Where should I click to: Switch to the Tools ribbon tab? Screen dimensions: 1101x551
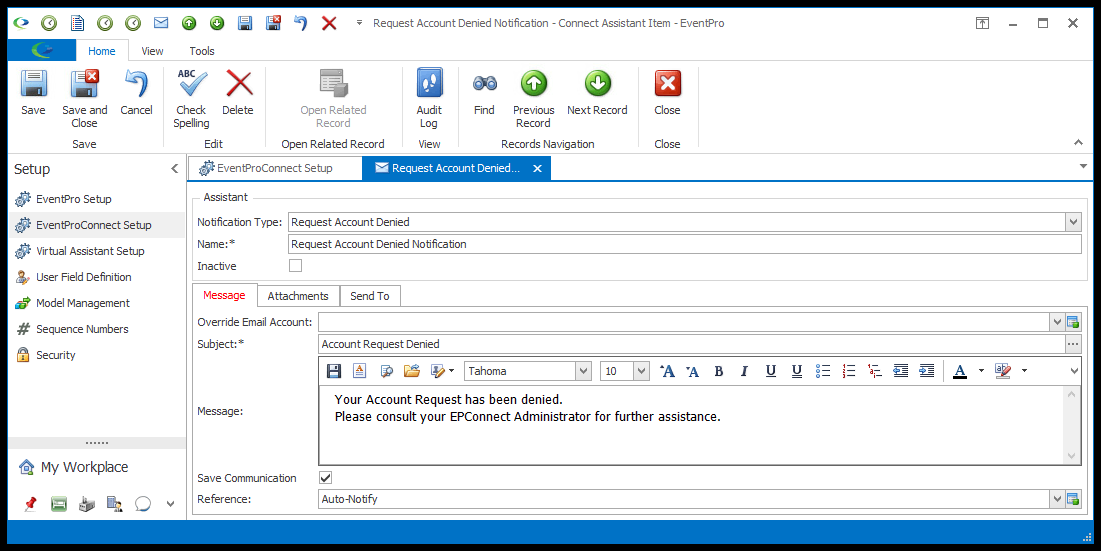(x=202, y=51)
